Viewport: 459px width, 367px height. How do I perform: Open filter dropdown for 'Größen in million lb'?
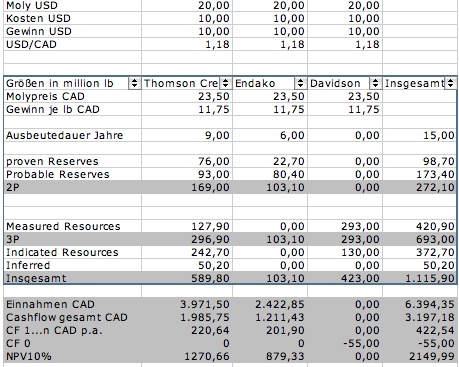pyautogui.click(x=134, y=83)
